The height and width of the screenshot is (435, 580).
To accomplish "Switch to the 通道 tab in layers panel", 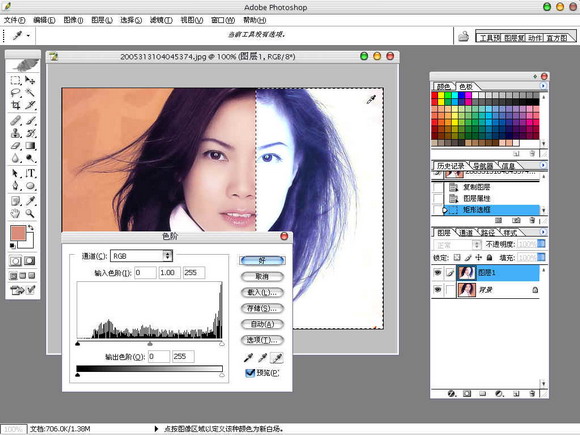I will click(x=465, y=233).
